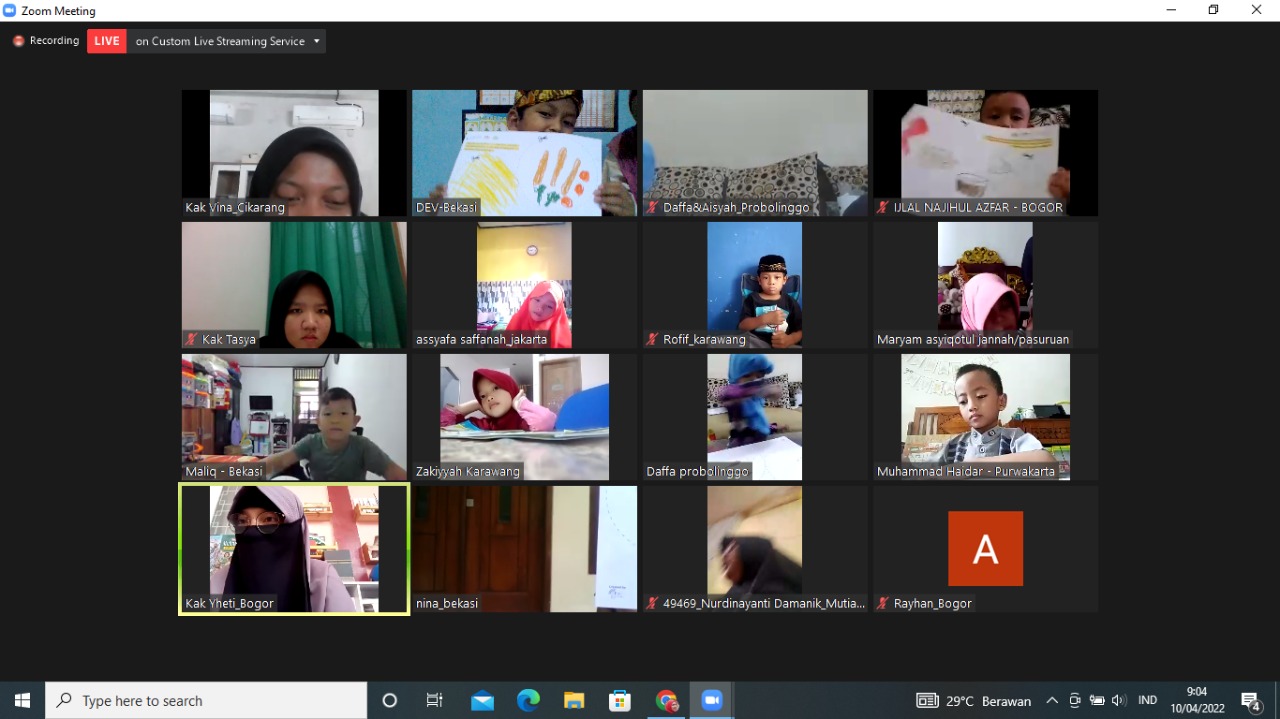Click the DEV-Bekasi participant video
1280x719 pixels.
[524, 152]
